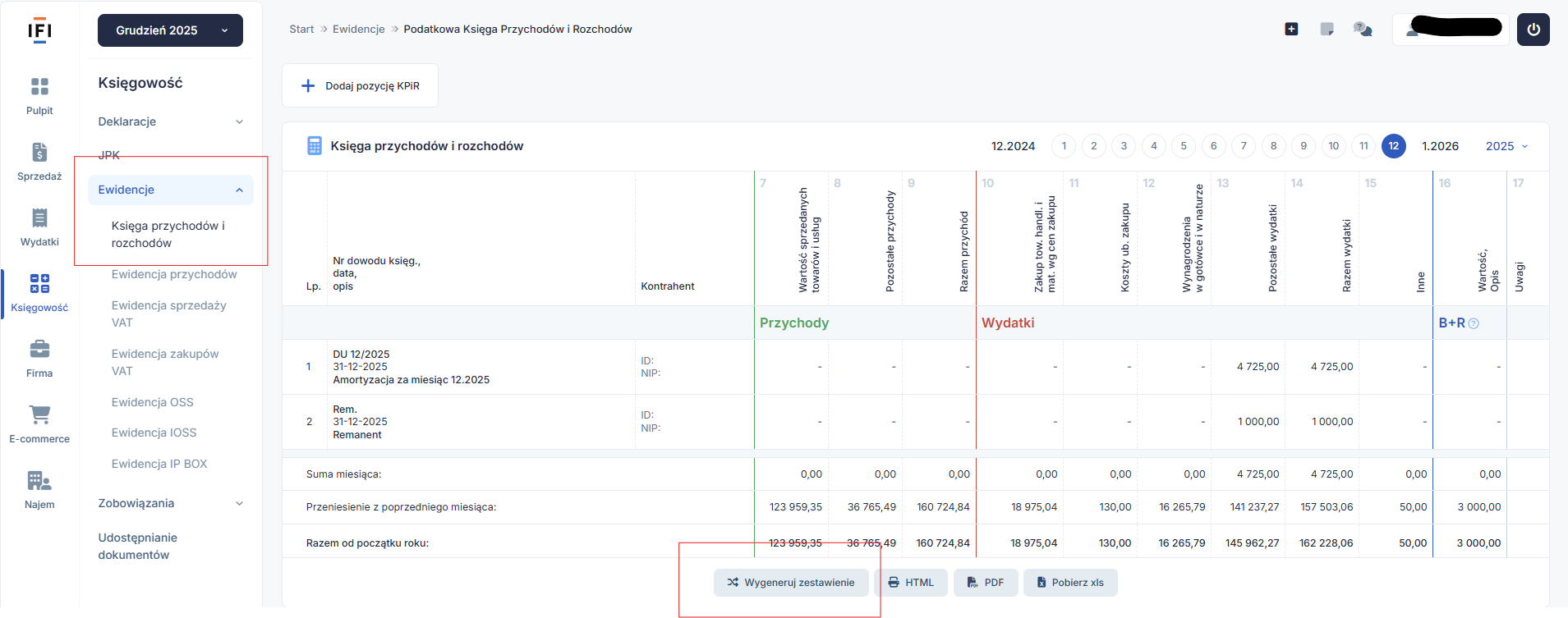Click Dodaj pozycję KPiR button
Viewport: 1568px width, 618px height.
pyautogui.click(x=361, y=85)
